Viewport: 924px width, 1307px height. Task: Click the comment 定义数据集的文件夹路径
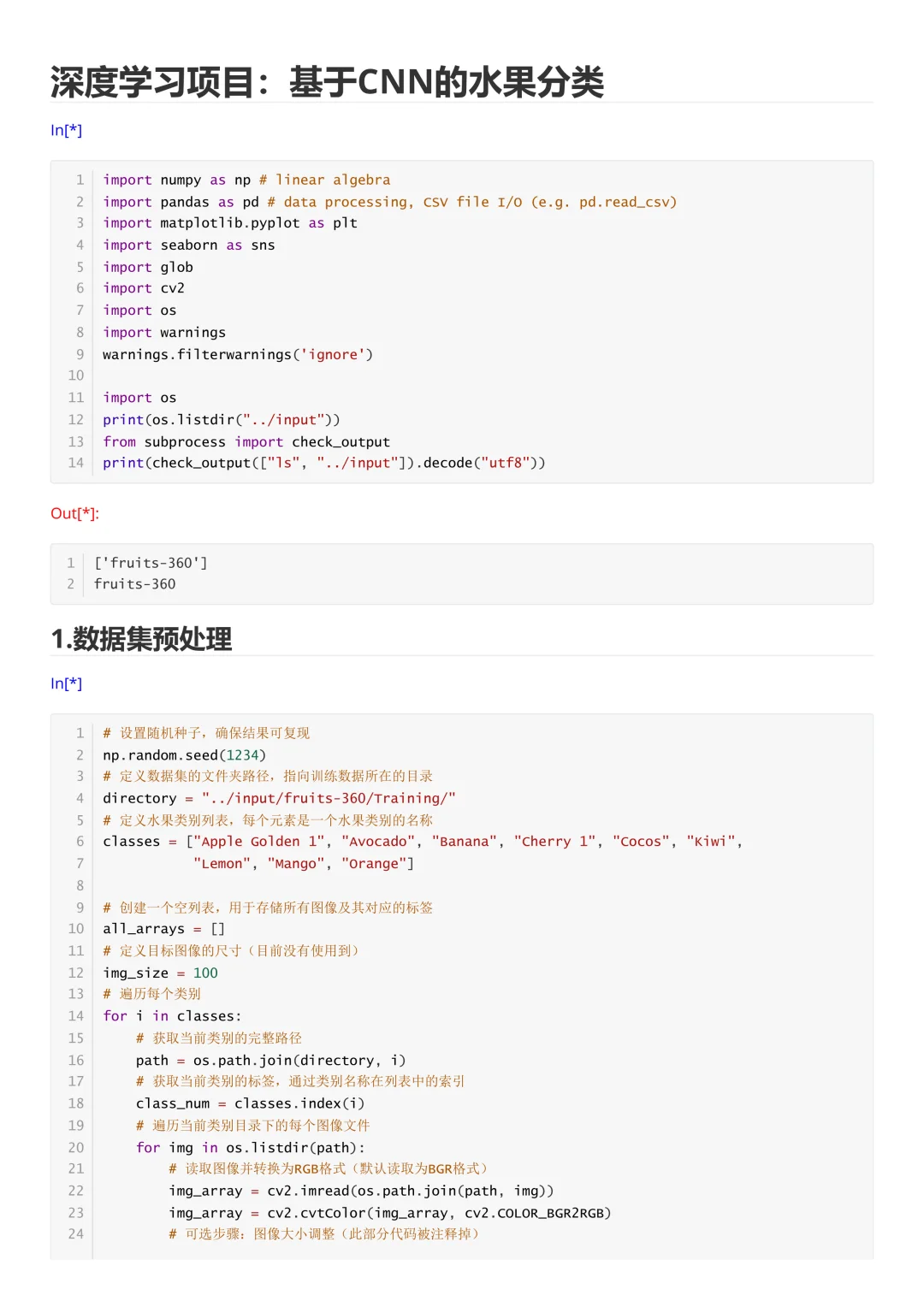click(268, 776)
